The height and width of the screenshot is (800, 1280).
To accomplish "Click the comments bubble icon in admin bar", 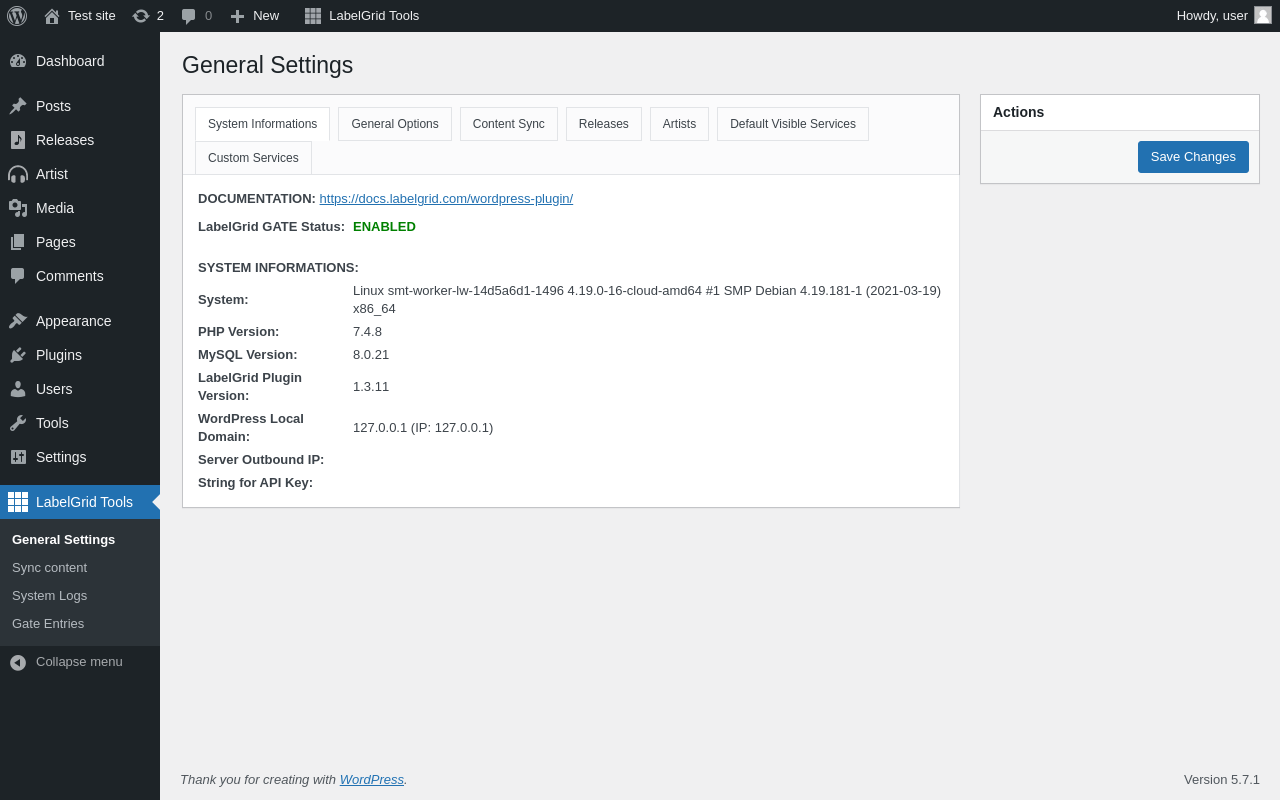I will coord(189,16).
